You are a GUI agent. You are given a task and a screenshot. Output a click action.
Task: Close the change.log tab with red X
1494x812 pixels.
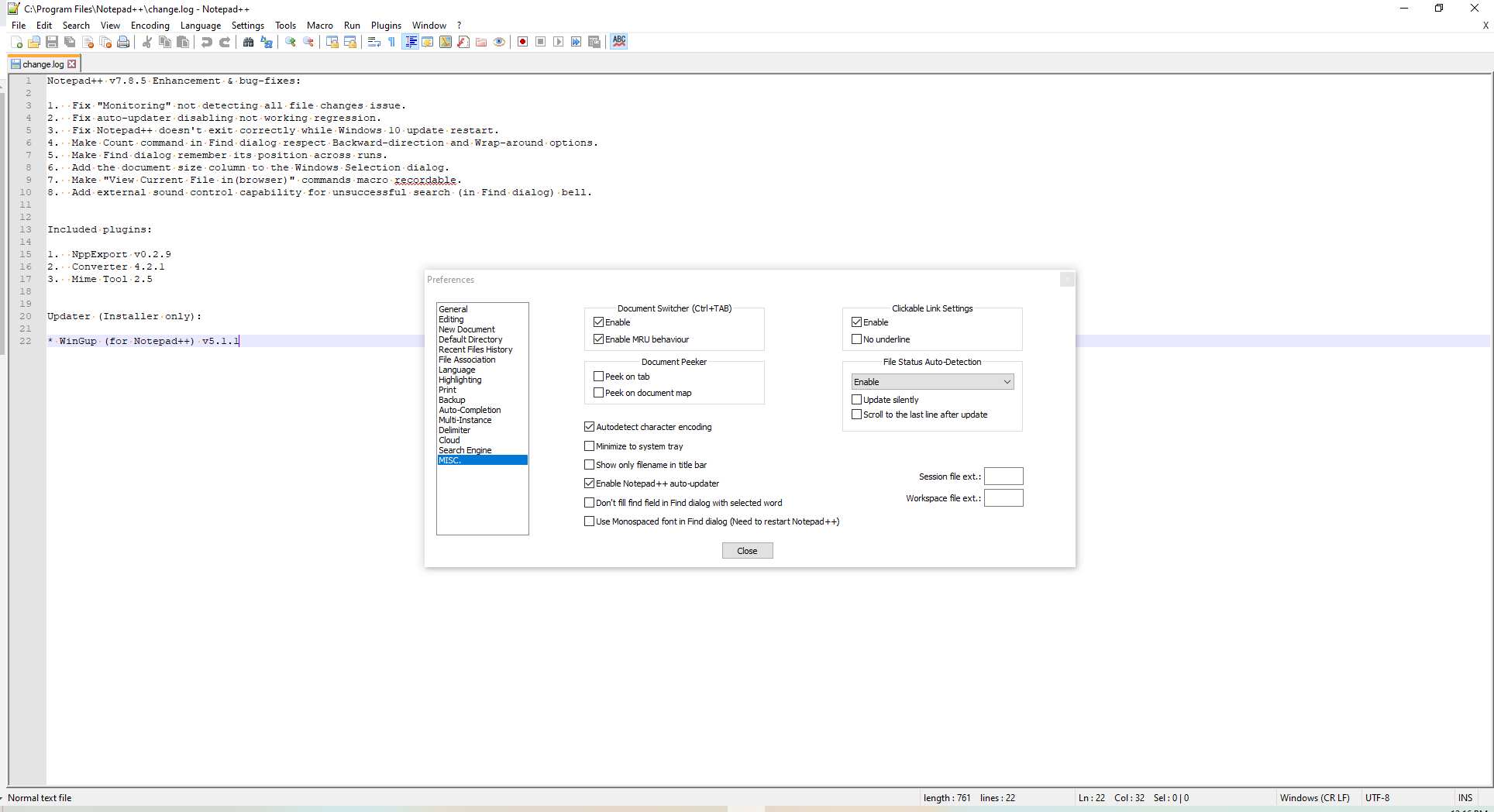72,64
